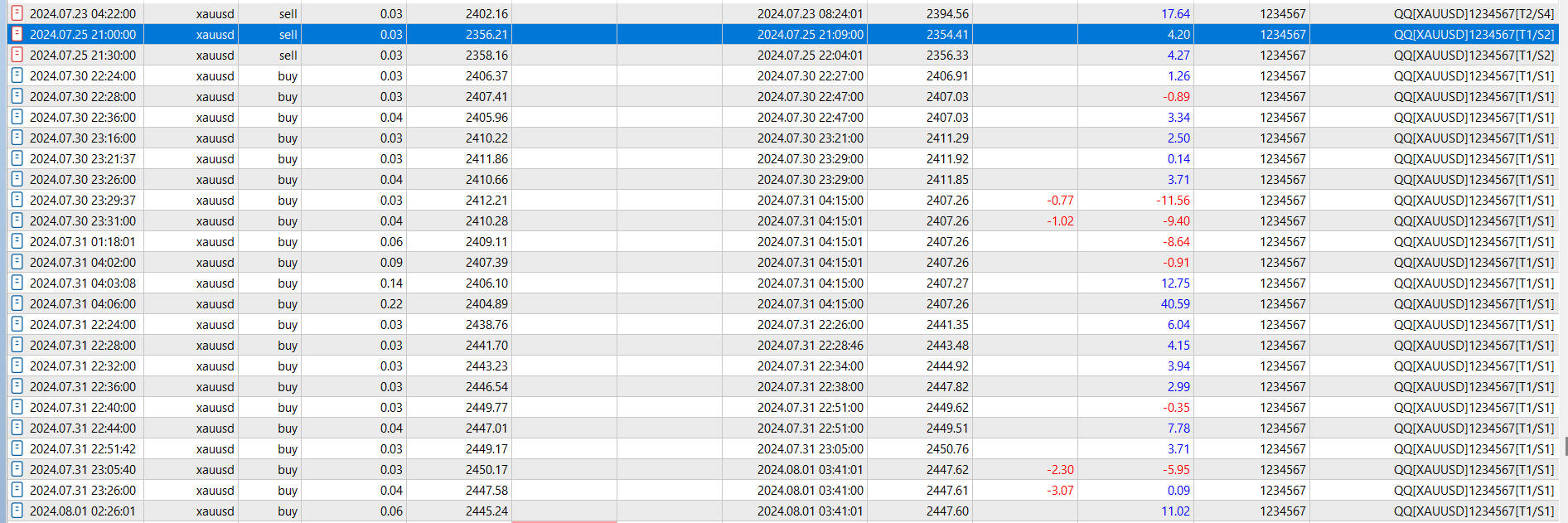Viewport: 1568px width, 523px height.
Task: Click close time 2024.07.30 23:21:00
Action: [810, 138]
